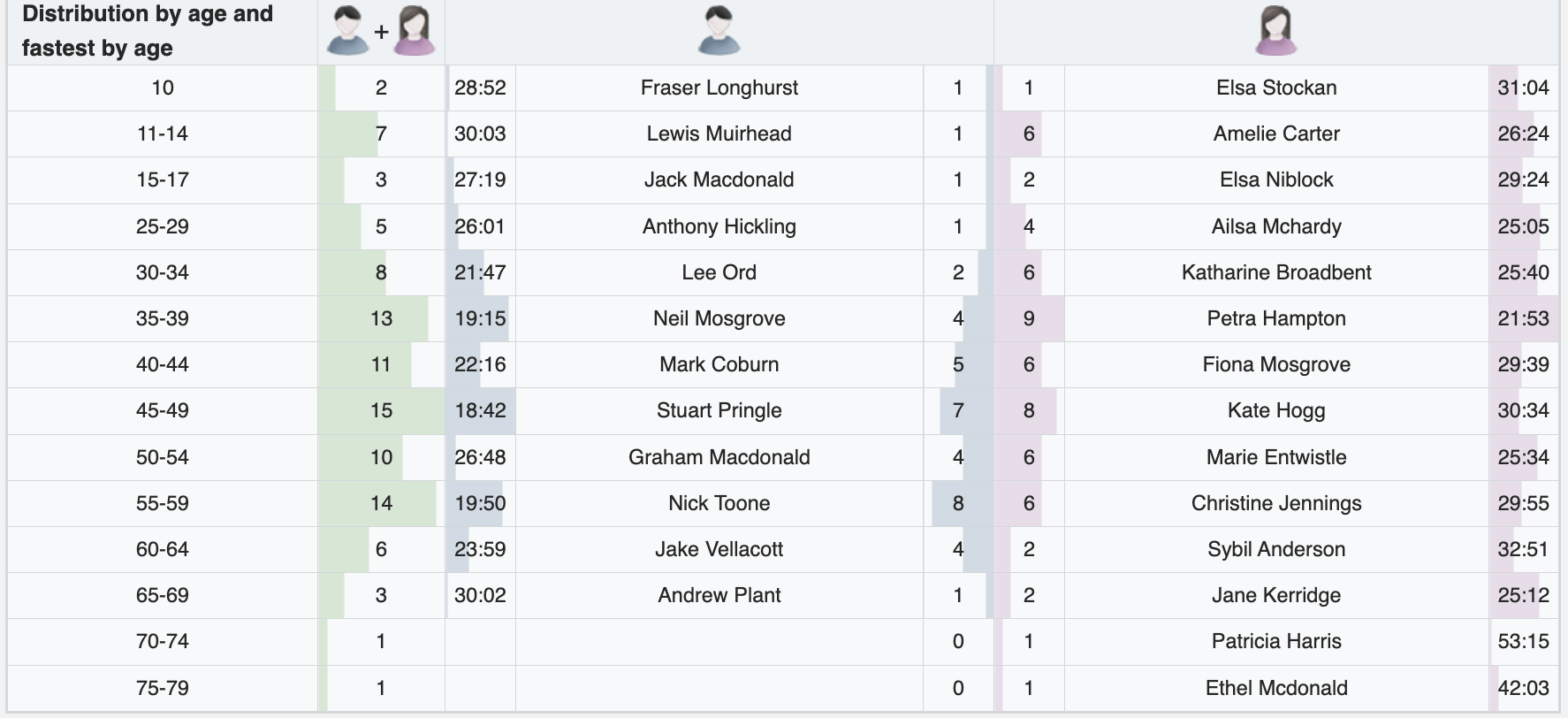Viewport: 1568px width, 718px height.
Task: Click Lee Ord in the 30-34 row
Action: [x=719, y=272]
